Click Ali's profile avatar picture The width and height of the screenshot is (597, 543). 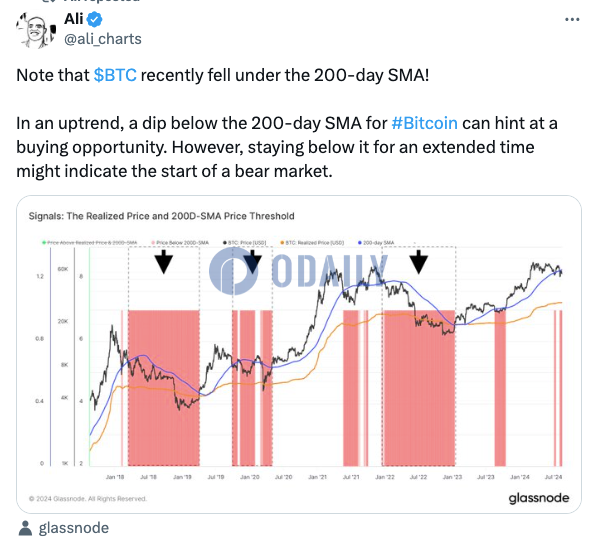pos(35,30)
